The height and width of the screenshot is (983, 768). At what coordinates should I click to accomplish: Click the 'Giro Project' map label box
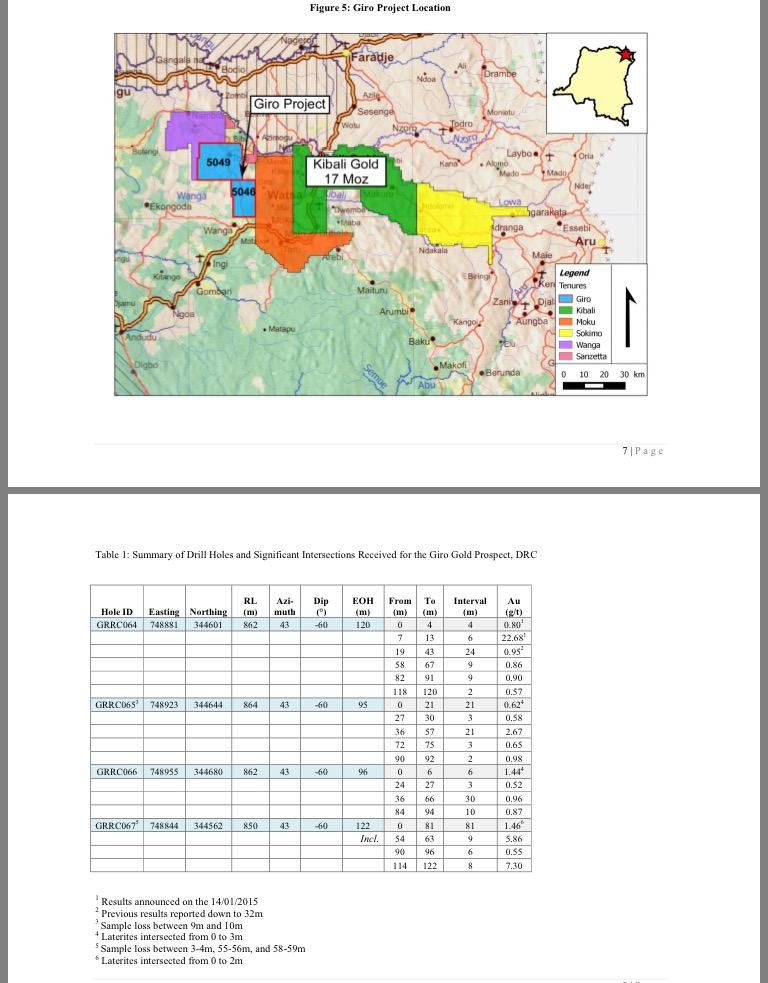tap(290, 104)
